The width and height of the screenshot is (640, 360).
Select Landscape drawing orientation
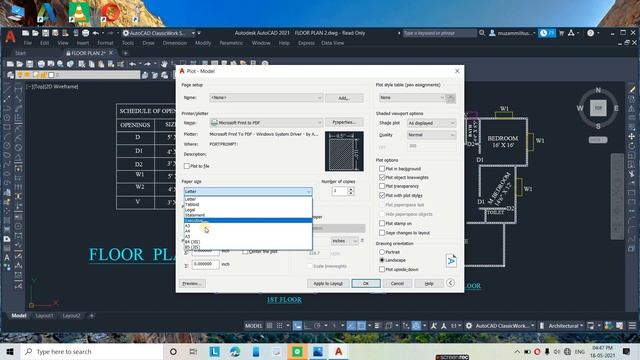point(382,260)
